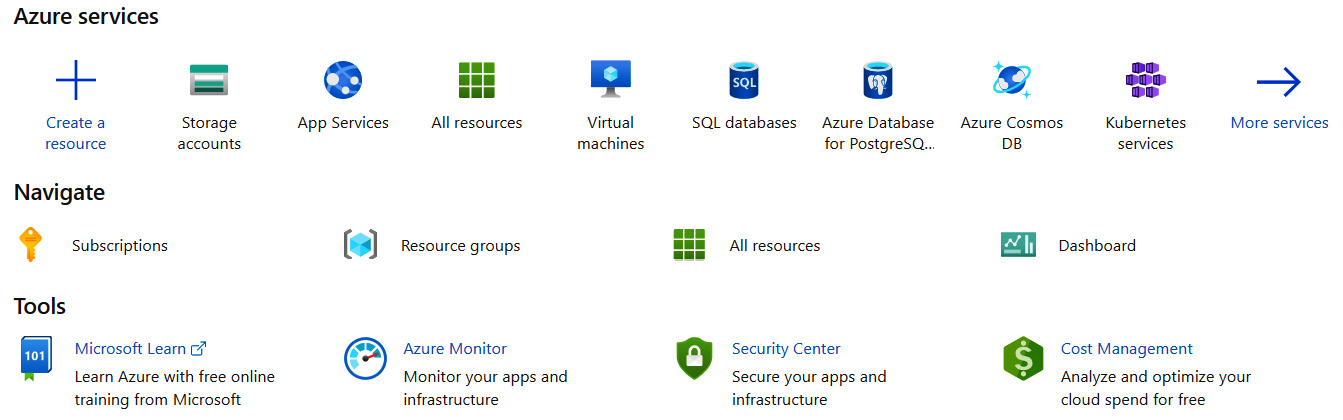Select the Cost Management dollar icon
This screenshot has height=420, width=1343.
click(x=1023, y=358)
